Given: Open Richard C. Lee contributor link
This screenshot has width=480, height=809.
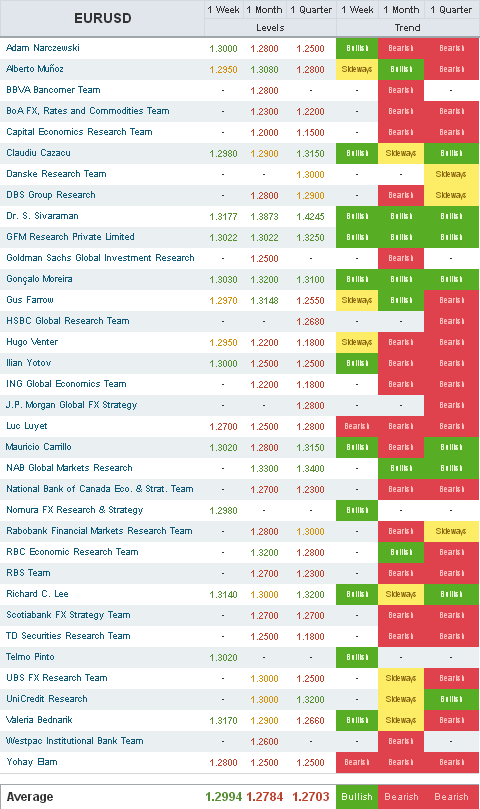Looking at the screenshot, I should (37, 594).
